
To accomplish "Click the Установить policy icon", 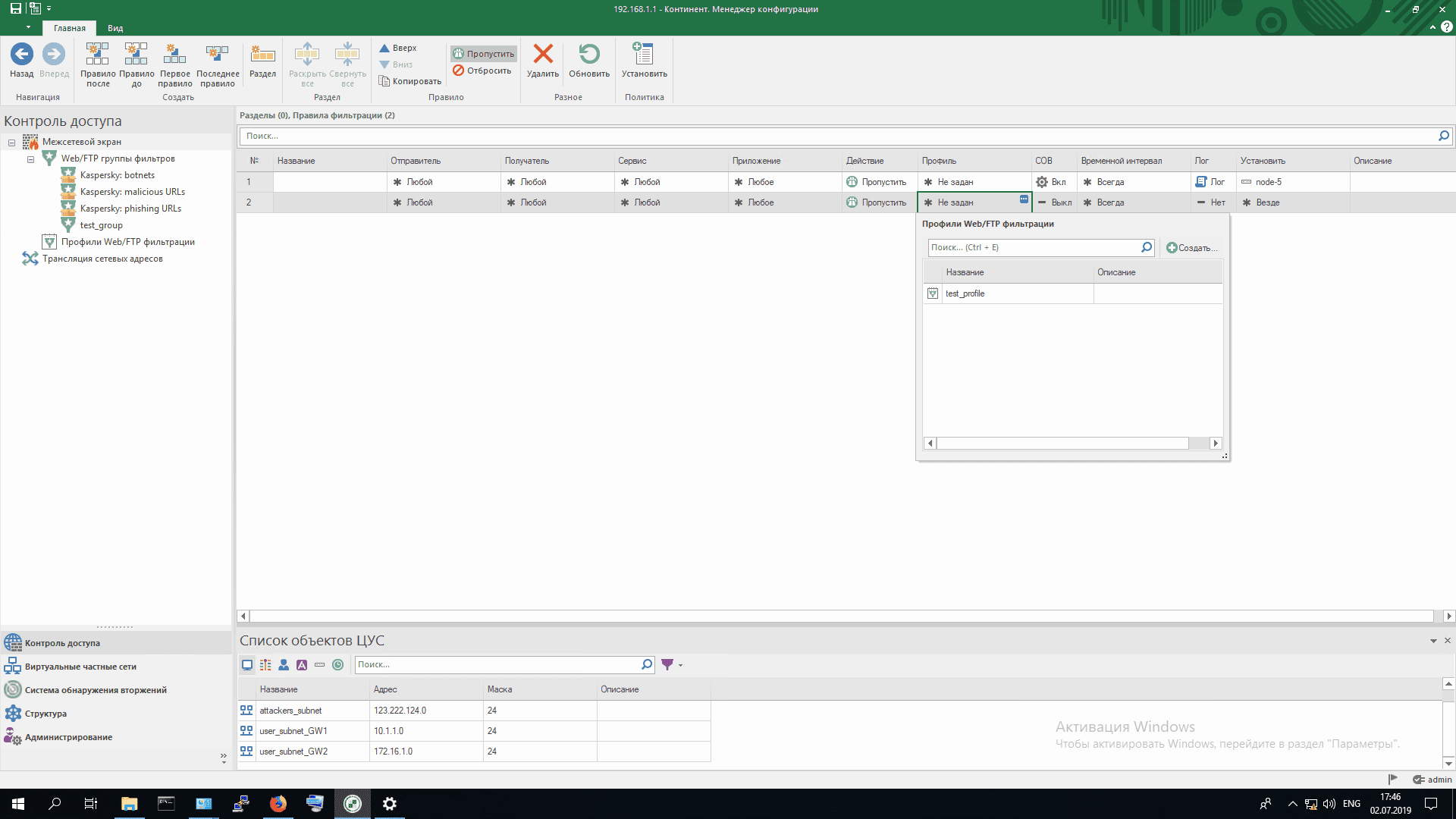I will click(644, 55).
